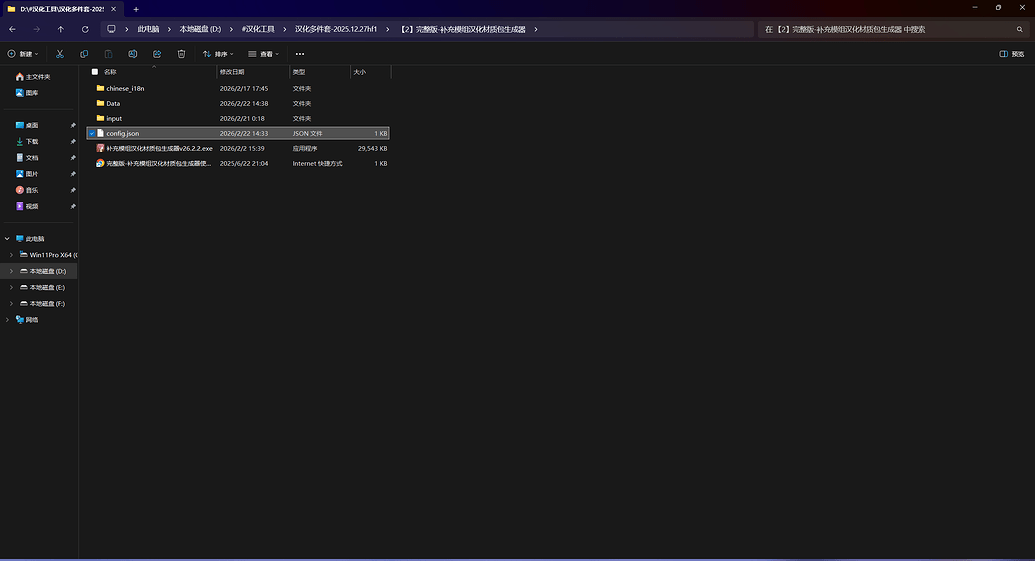Click the Delete trash icon
The width and height of the screenshot is (1035, 561).
tap(182, 54)
